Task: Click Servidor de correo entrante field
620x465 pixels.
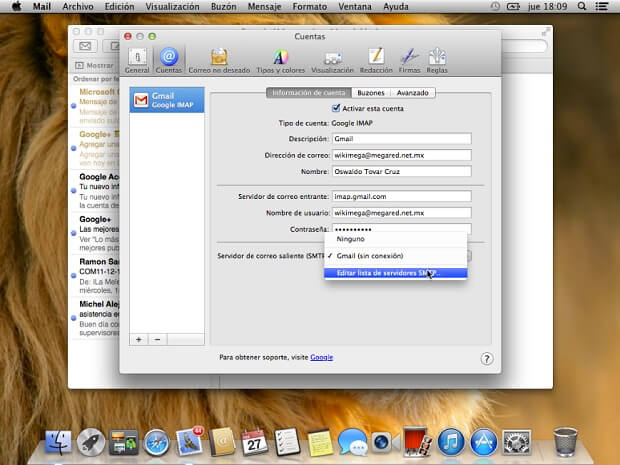Action: (x=402, y=196)
